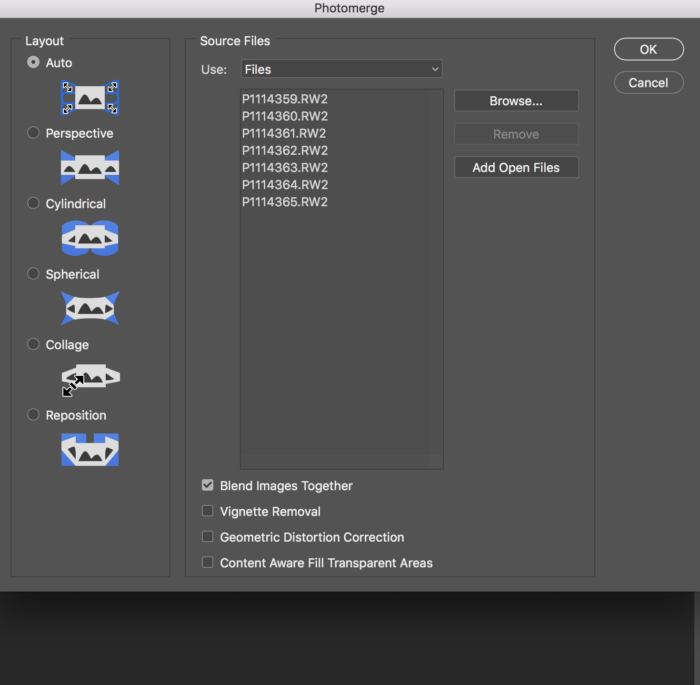700x685 pixels.
Task: Select file P1114363.RW2 in list
Action: point(285,167)
